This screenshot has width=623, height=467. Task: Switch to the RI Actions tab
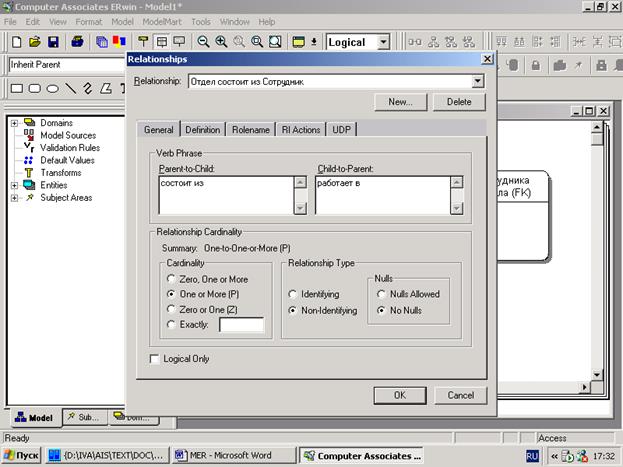[301, 129]
